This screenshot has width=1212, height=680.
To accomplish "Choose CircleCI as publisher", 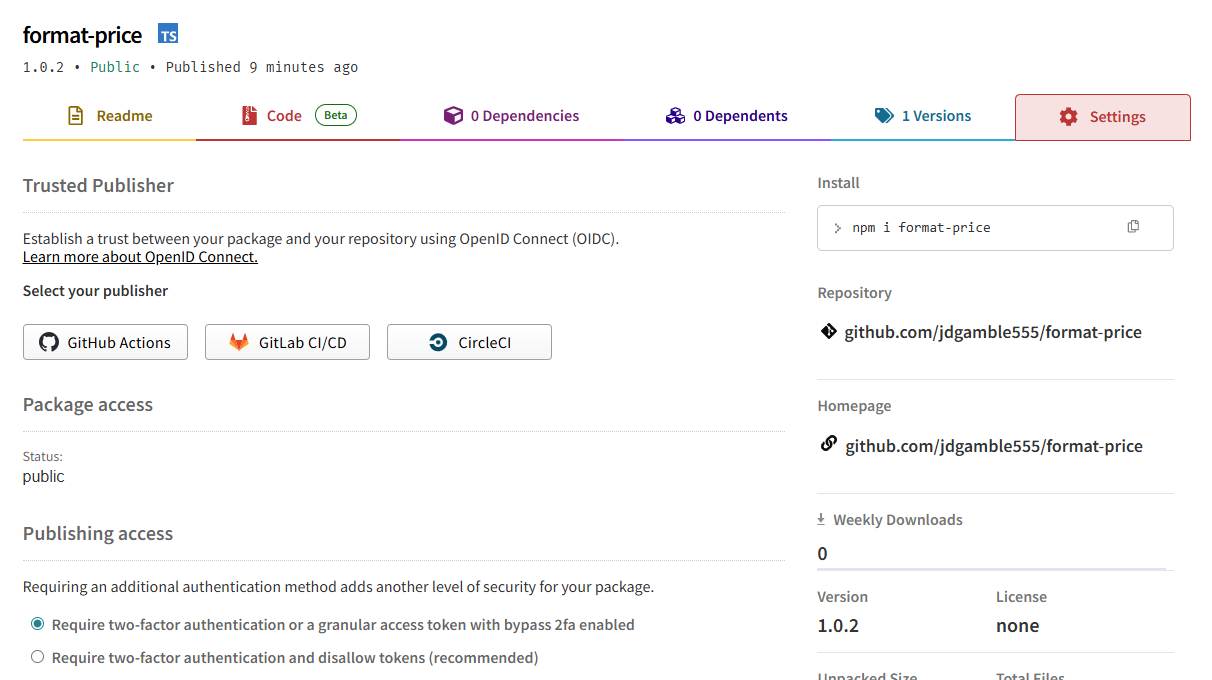I will point(469,342).
